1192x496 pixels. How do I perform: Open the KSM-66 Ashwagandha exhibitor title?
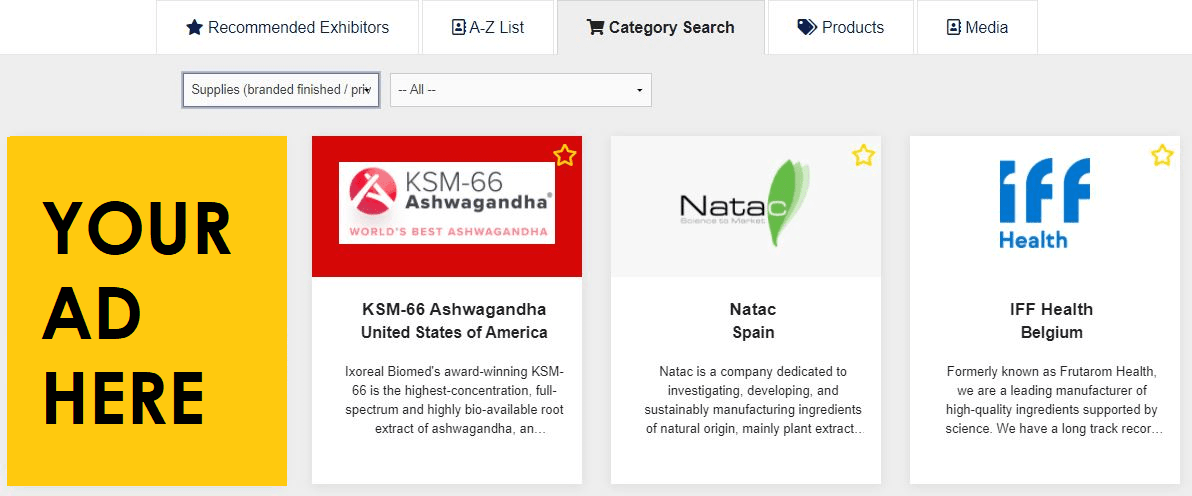tap(454, 310)
